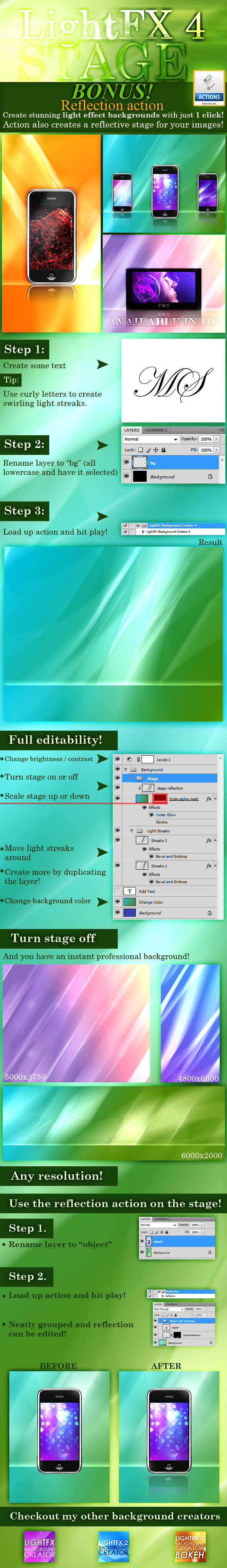Toggle Change Color layer visibility eye
The height and width of the screenshot is (1568, 227).
[x=117, y=902]
